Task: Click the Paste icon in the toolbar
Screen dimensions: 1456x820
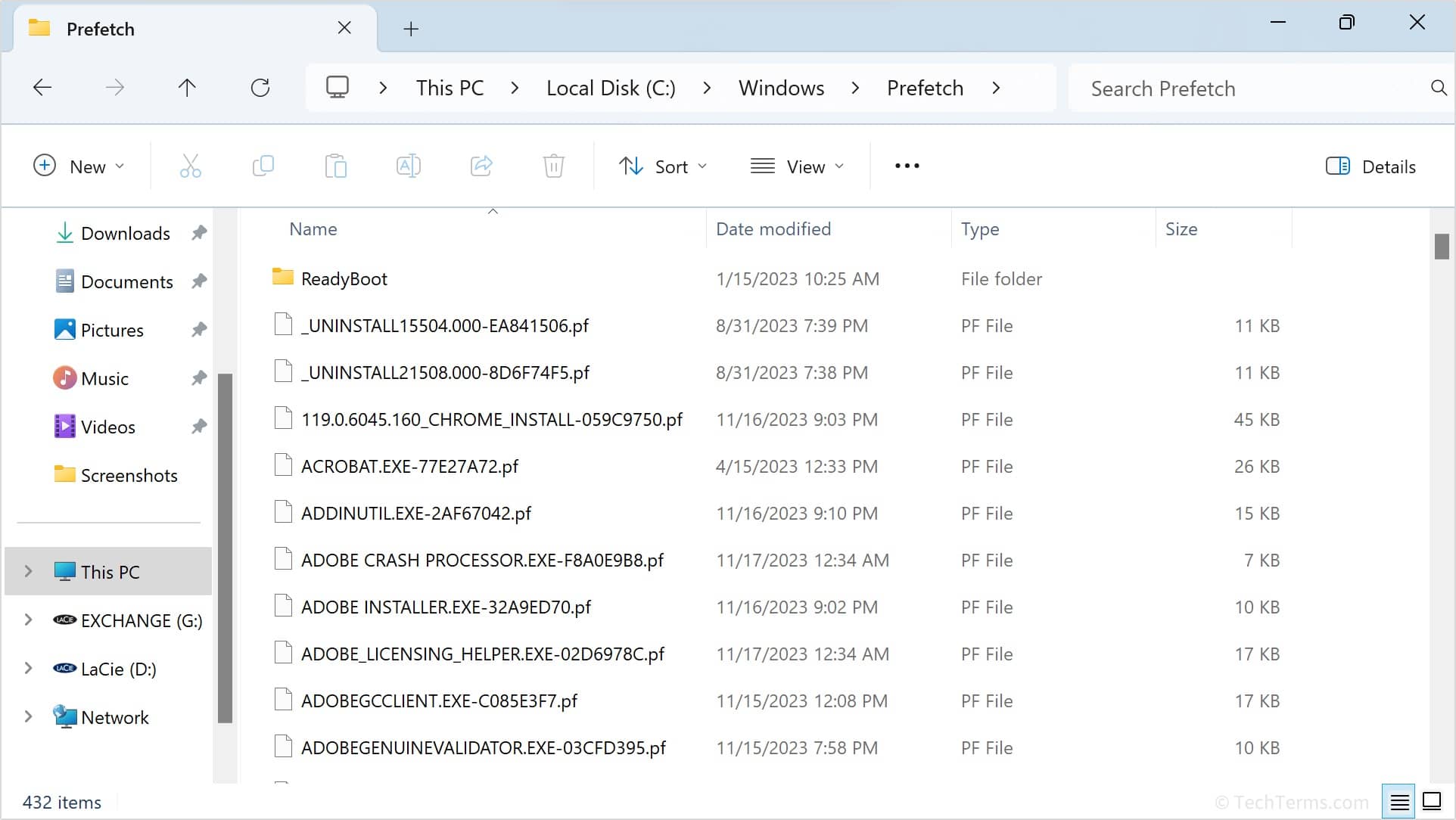Action: click(335, 166)
